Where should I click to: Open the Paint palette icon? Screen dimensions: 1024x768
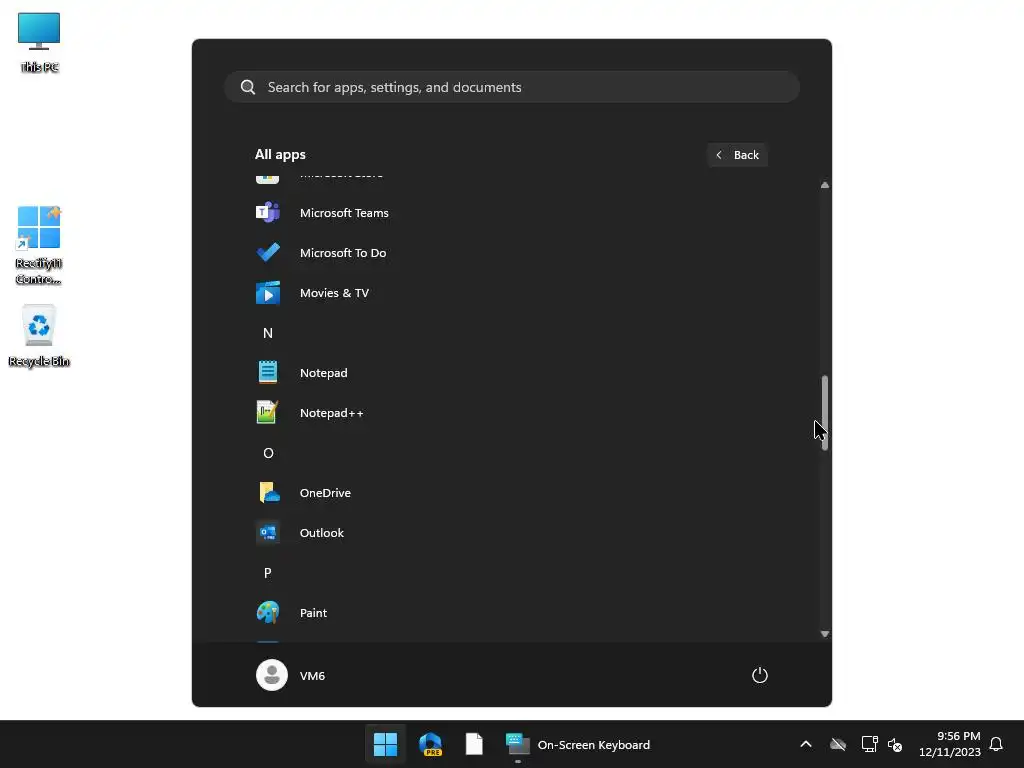point(268,613)
